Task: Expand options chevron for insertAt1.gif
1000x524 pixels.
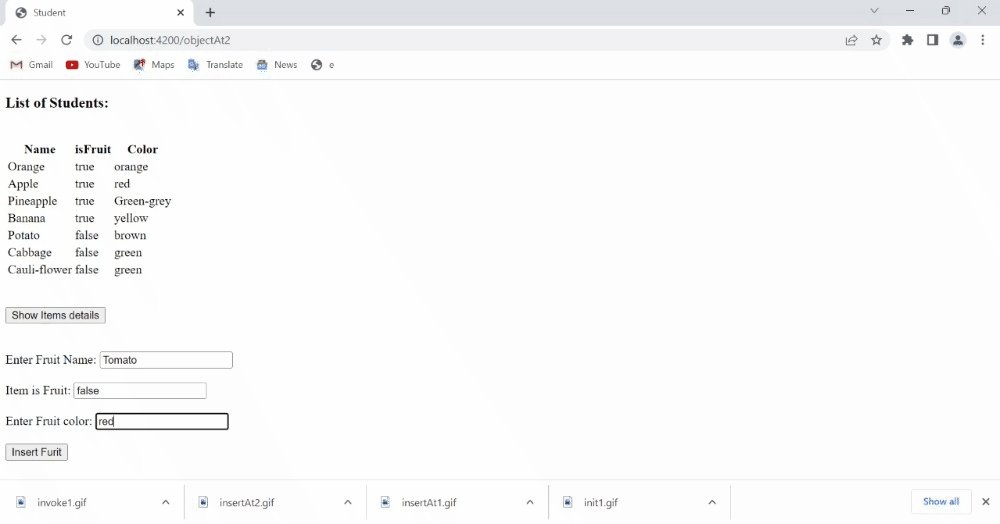Action: coord(530,502)
